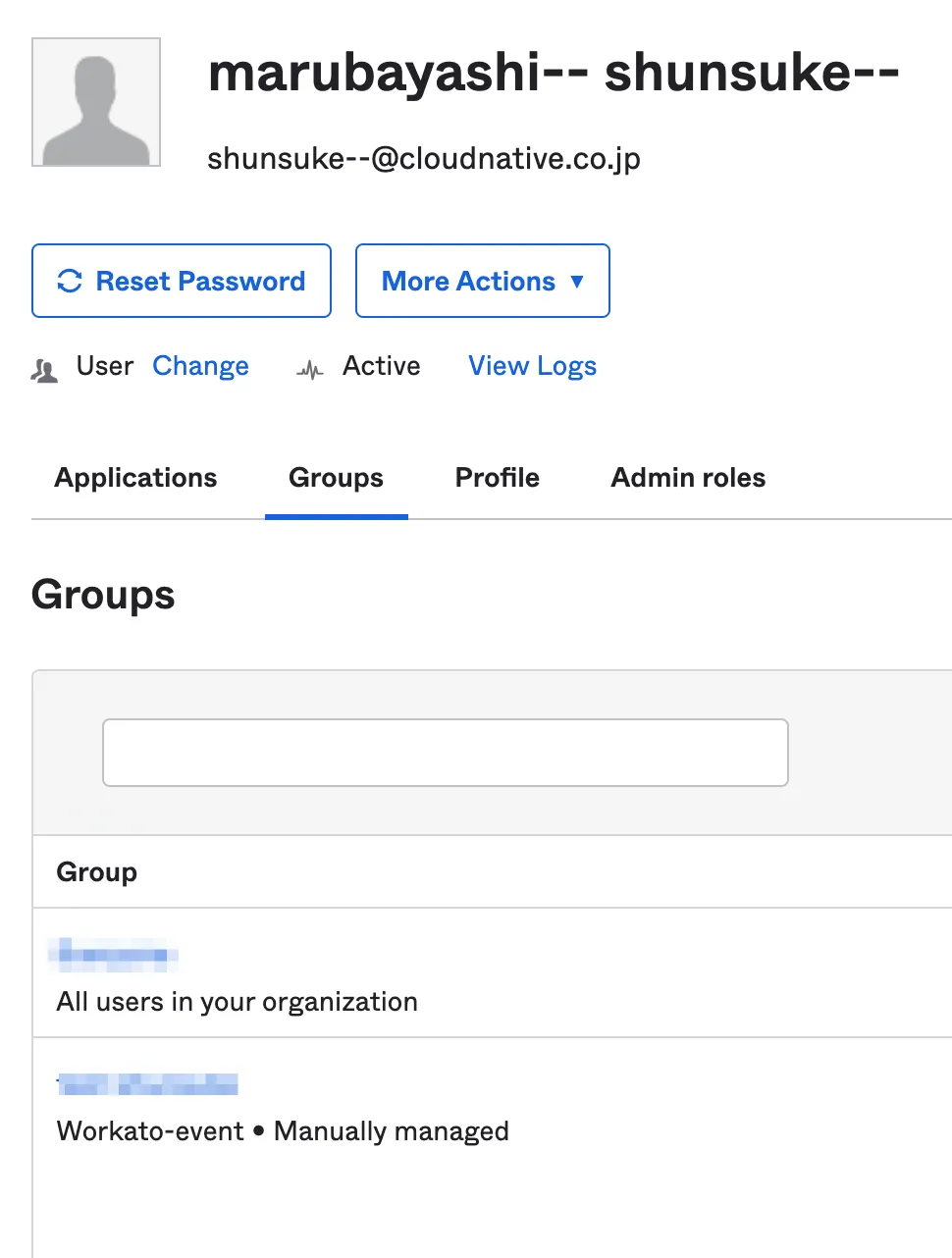This screenshot has height=1258, width=952.
Task: Click the activity pulse icon beside Active
Action: point(310,370)
